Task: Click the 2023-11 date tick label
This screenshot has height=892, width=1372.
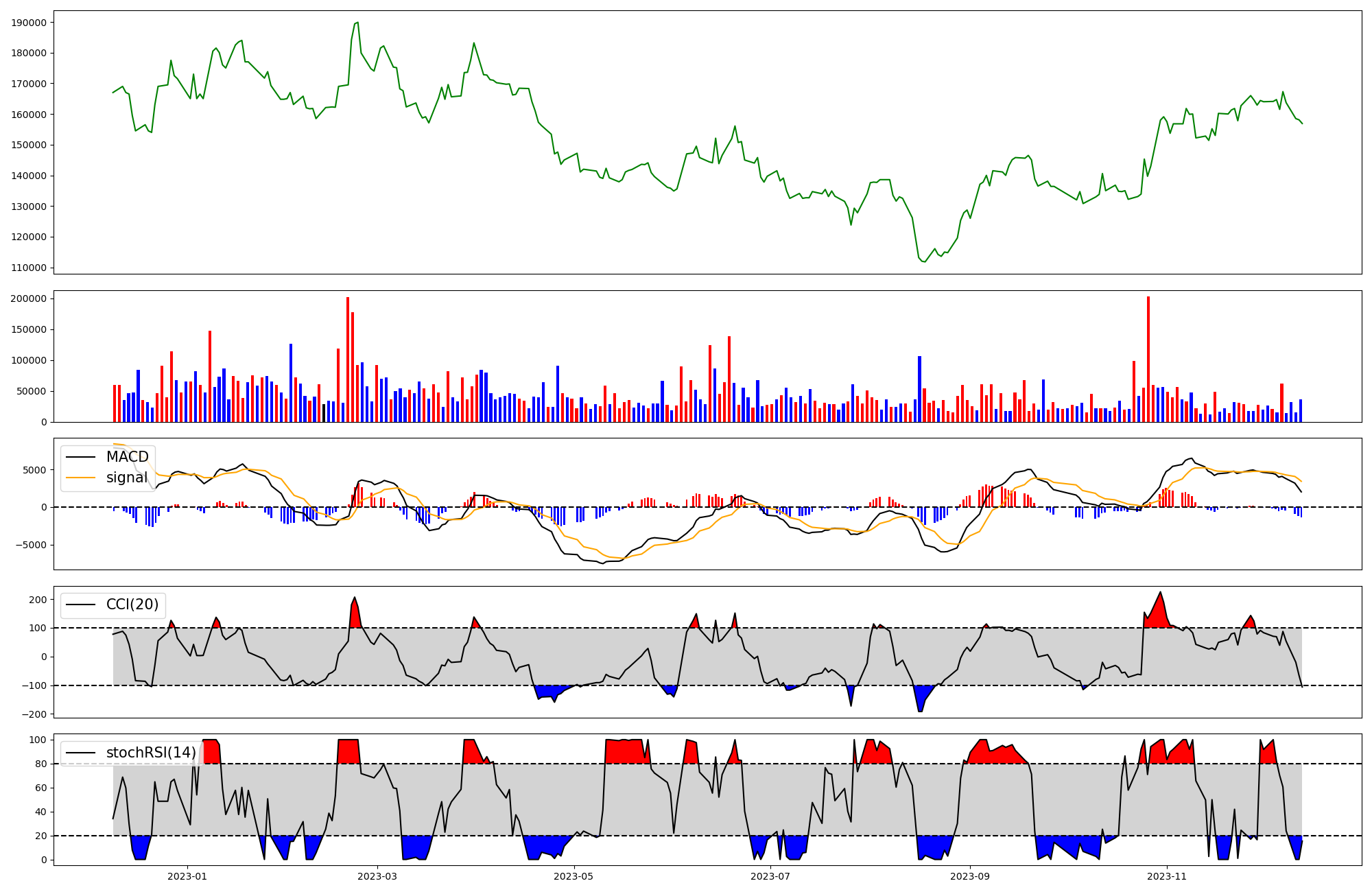Action: coord(1166,876)
